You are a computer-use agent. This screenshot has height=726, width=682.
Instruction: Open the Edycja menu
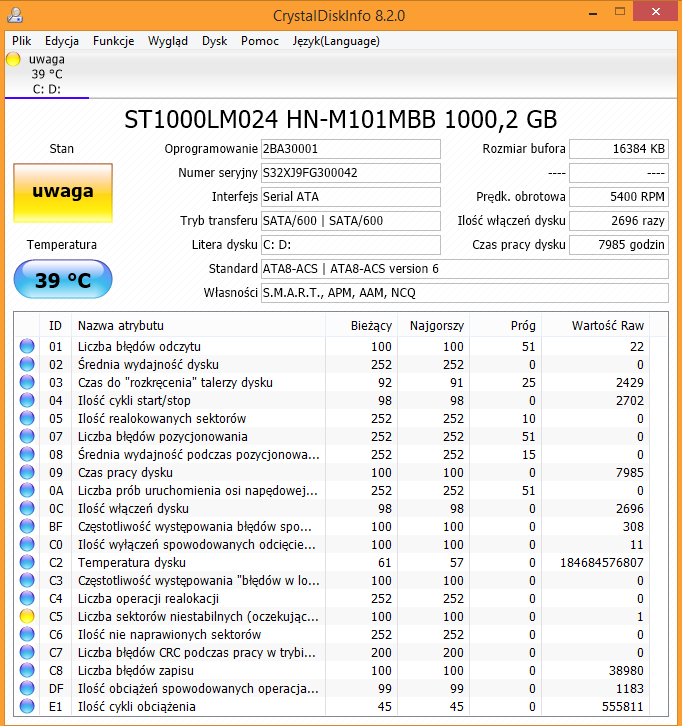click(62, 41)
